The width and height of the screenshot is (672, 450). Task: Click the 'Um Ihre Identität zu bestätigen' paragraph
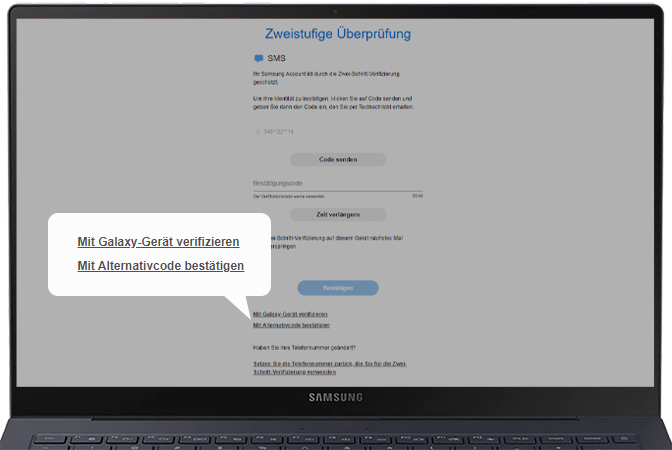click(x=333, y=103)
